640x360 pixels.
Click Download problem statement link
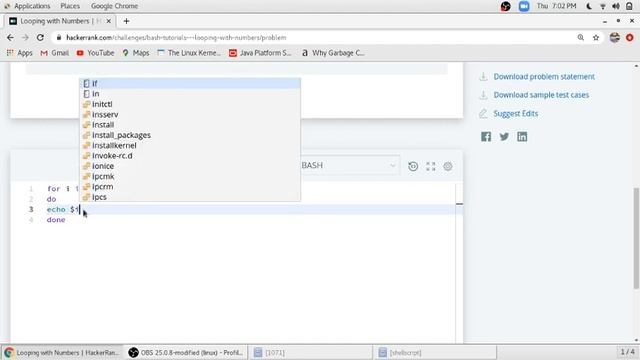[544, 77]
